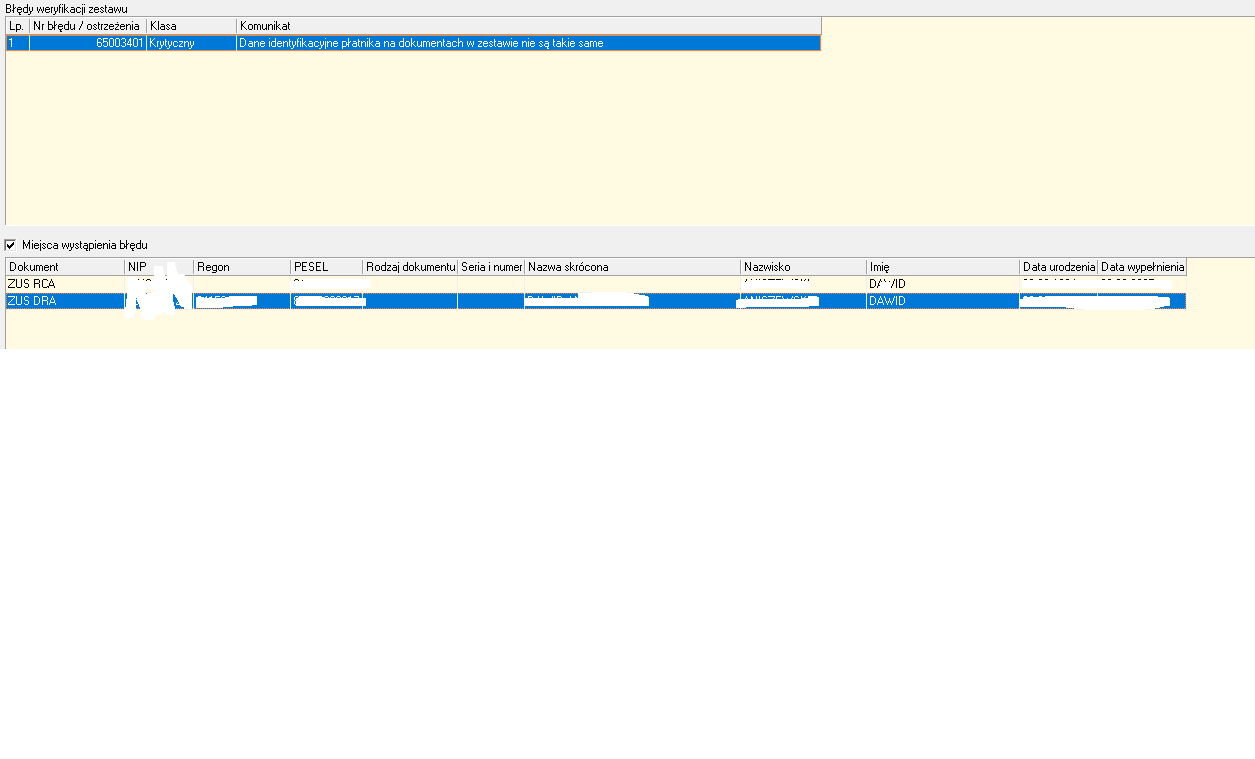Click the Data urodzenia column header
Screen dimensions: 1255x759
click(x=1058, y=267)
